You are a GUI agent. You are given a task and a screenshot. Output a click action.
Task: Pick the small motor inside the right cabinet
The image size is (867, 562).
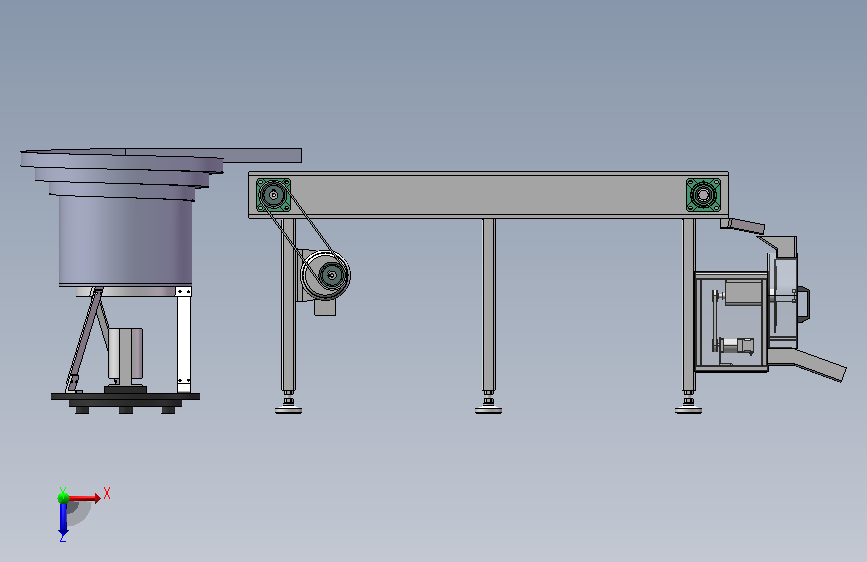point(737,346)
